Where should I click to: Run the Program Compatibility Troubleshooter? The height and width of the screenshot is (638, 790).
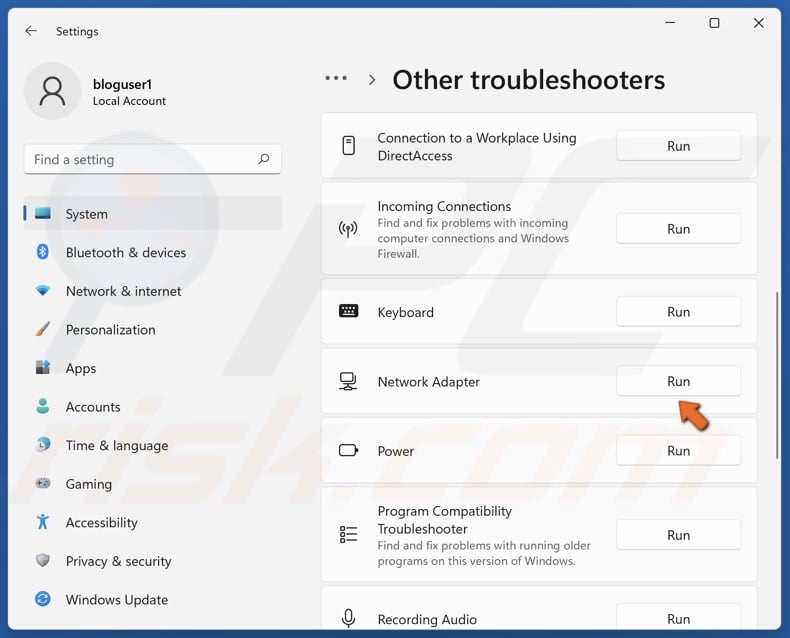click(678, 535)
